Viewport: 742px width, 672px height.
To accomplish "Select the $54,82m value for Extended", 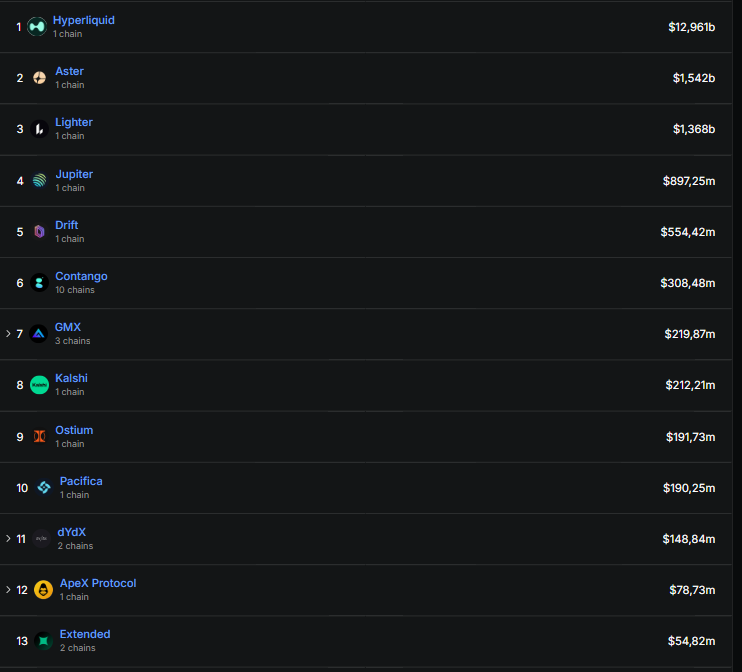I will pos(691,641).
